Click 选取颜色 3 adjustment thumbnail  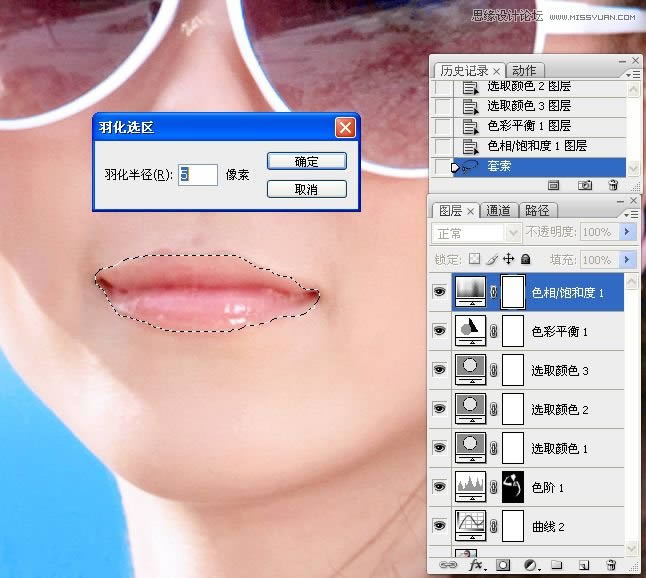tap(470, 370)
